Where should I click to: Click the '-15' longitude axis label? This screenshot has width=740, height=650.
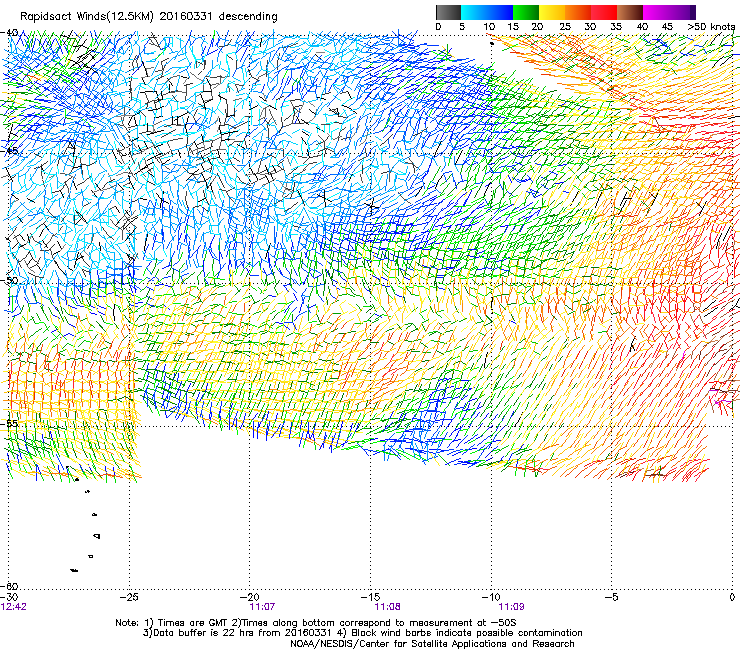370,597
